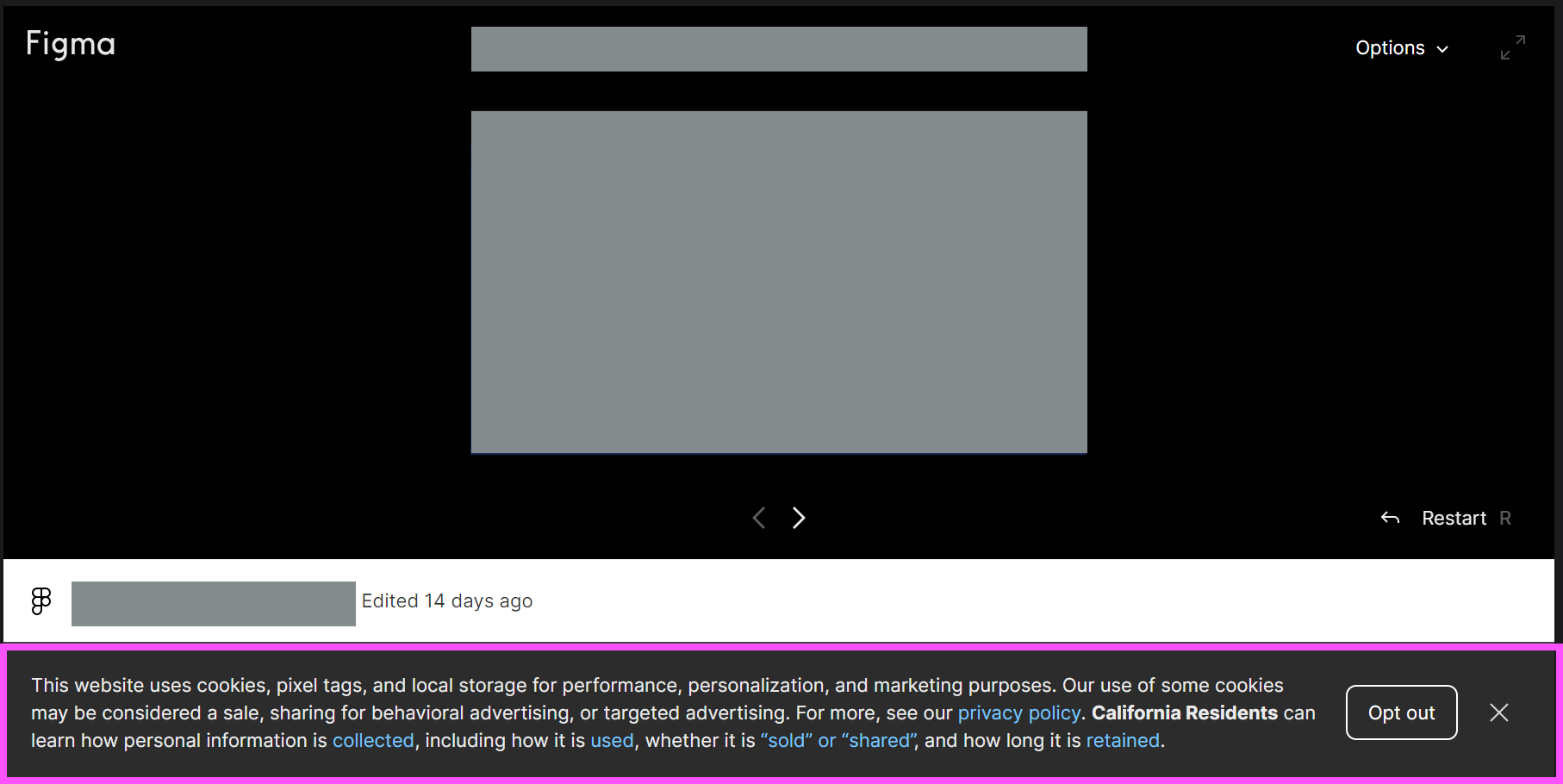This screenshot has height=784, width=1563.
Task: Click the Restart button
Action: click(x=1454, y=518)
